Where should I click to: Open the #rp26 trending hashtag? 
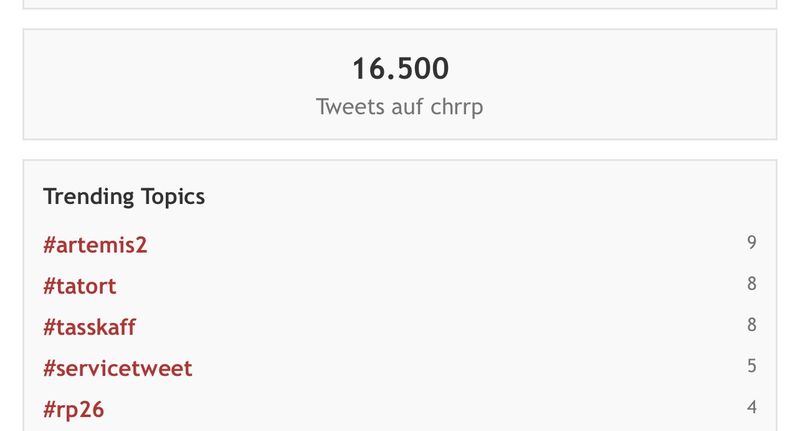click(74, 410)
